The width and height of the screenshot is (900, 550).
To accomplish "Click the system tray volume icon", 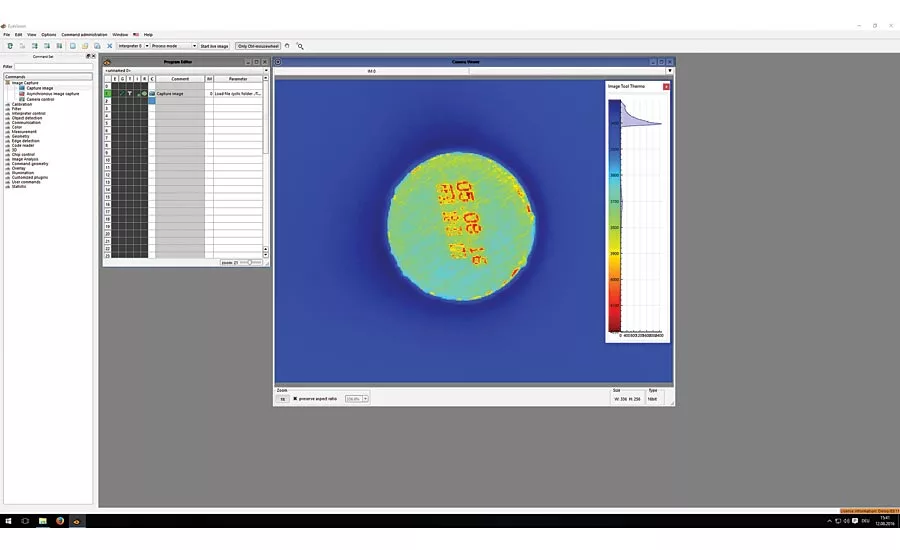I will pyautogui.click(x=847, y=521).
